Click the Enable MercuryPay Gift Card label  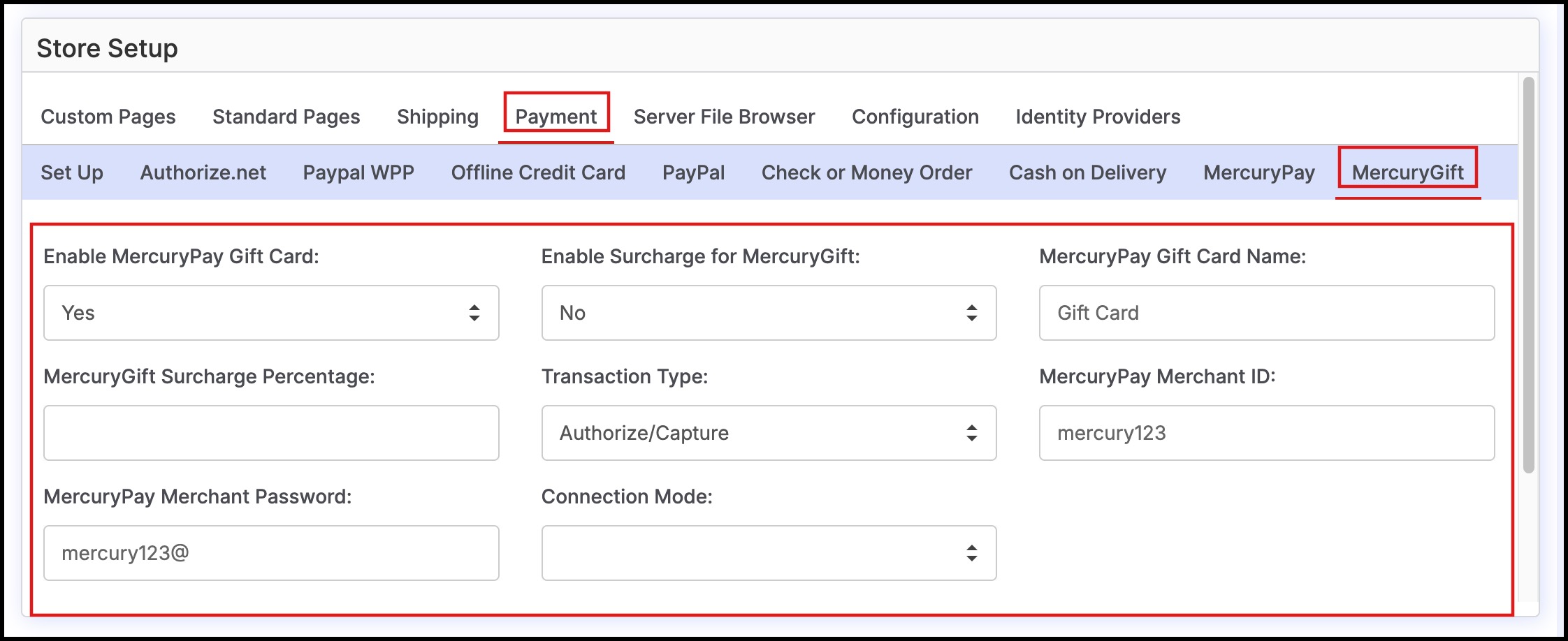click(x=181, y=256)
